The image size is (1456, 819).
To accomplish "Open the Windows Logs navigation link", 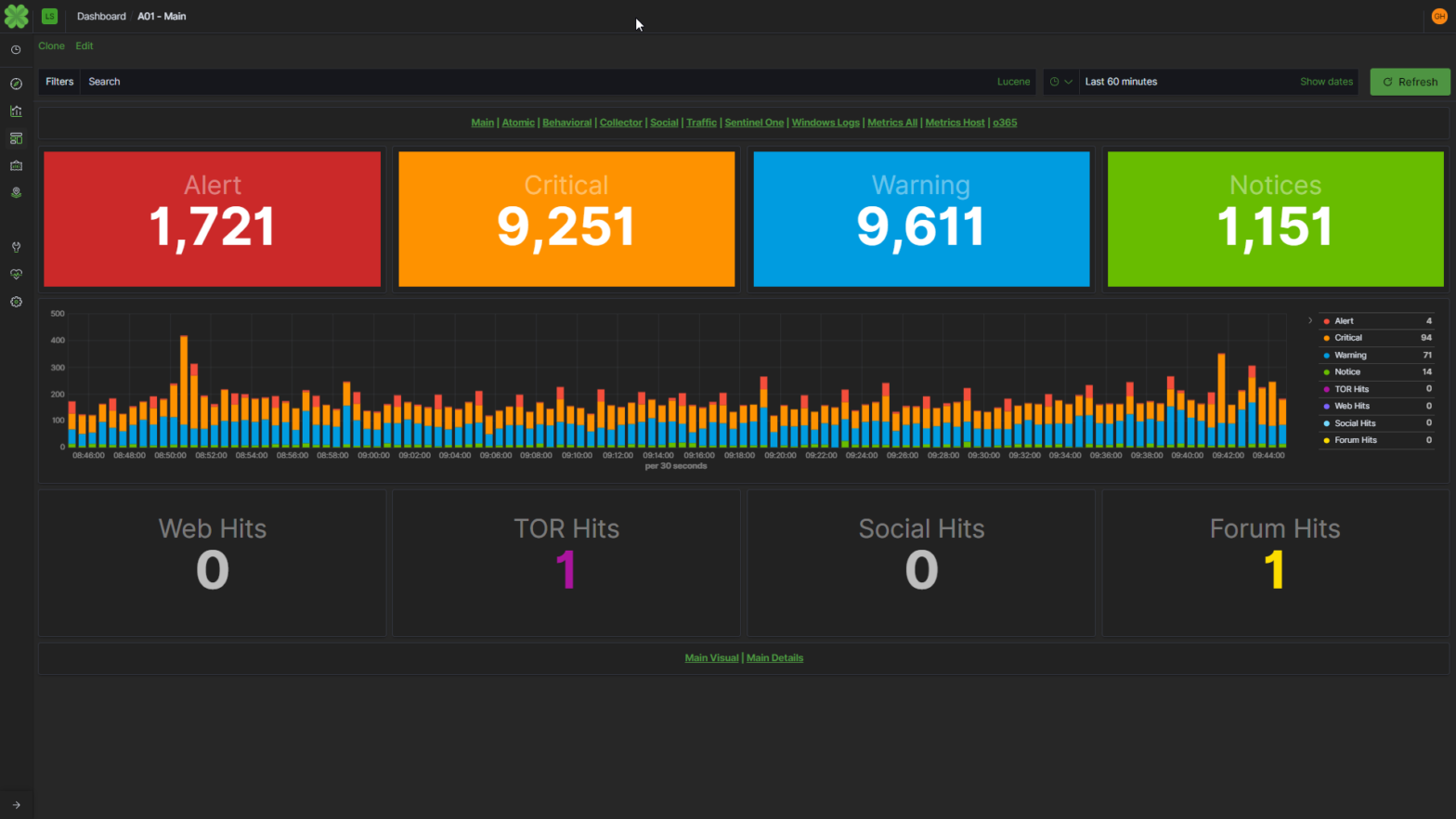I will click(825, 123).
